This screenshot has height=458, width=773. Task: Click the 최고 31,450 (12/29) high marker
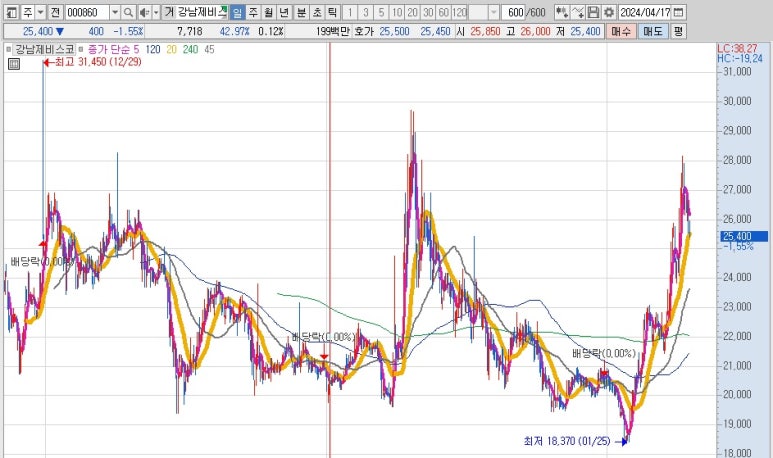point(92,62)
